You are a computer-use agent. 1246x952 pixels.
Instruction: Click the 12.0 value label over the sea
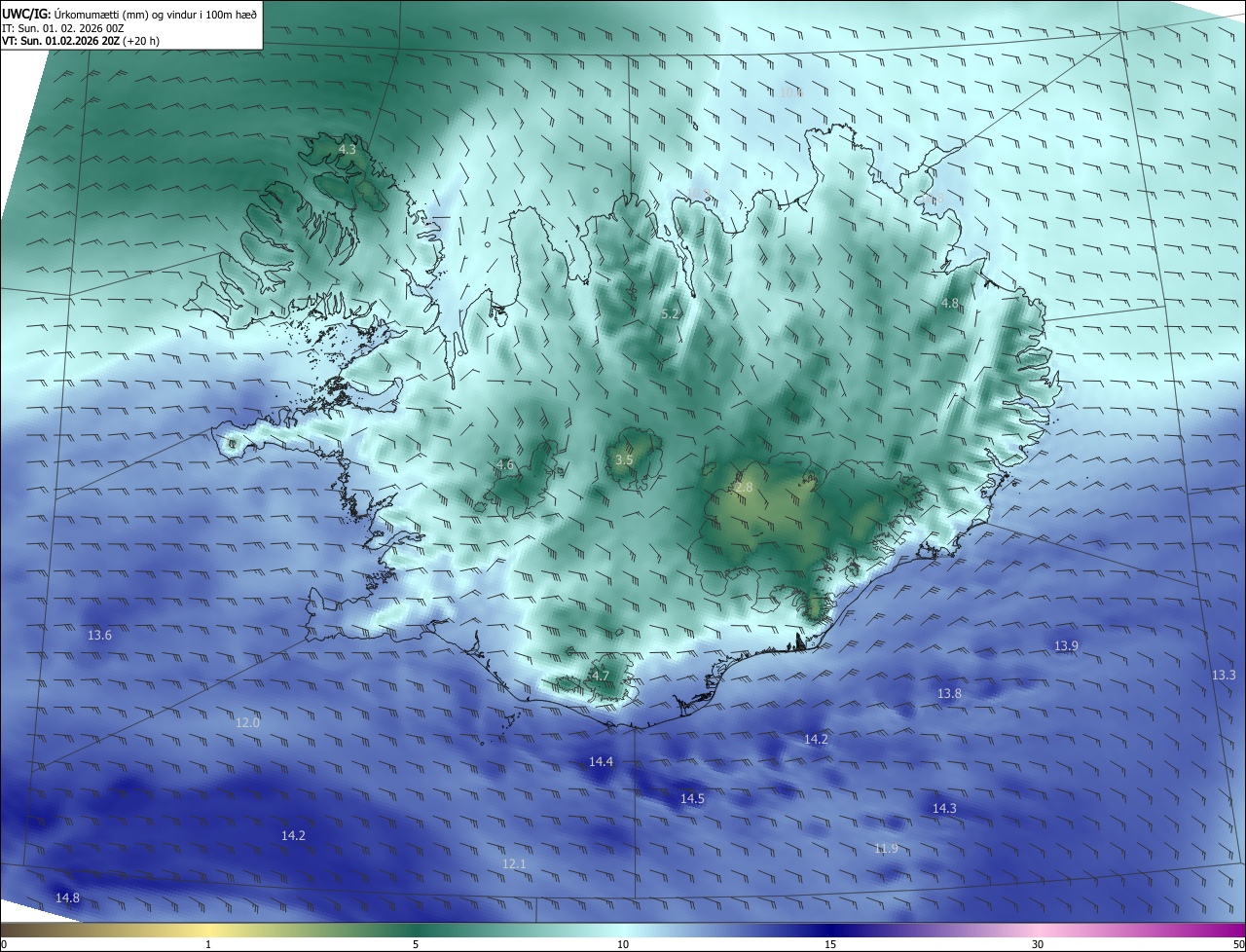247,722
